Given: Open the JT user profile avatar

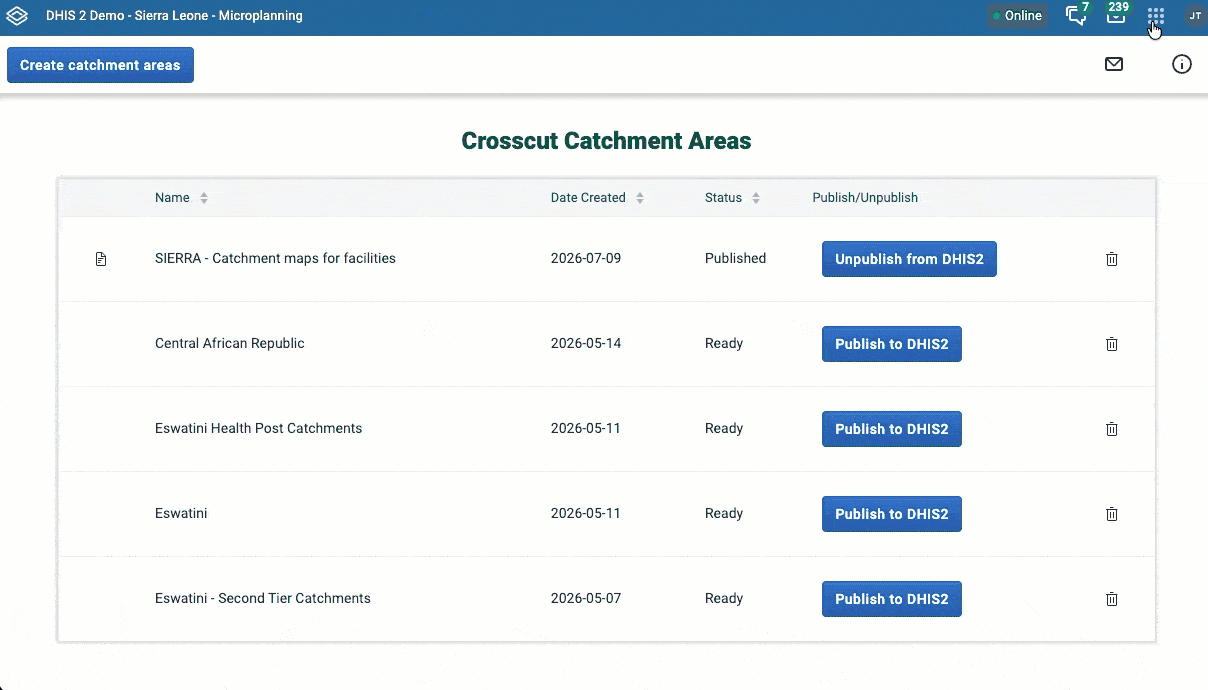Looking at the screenshot, I should click(x=1194, y=16).
